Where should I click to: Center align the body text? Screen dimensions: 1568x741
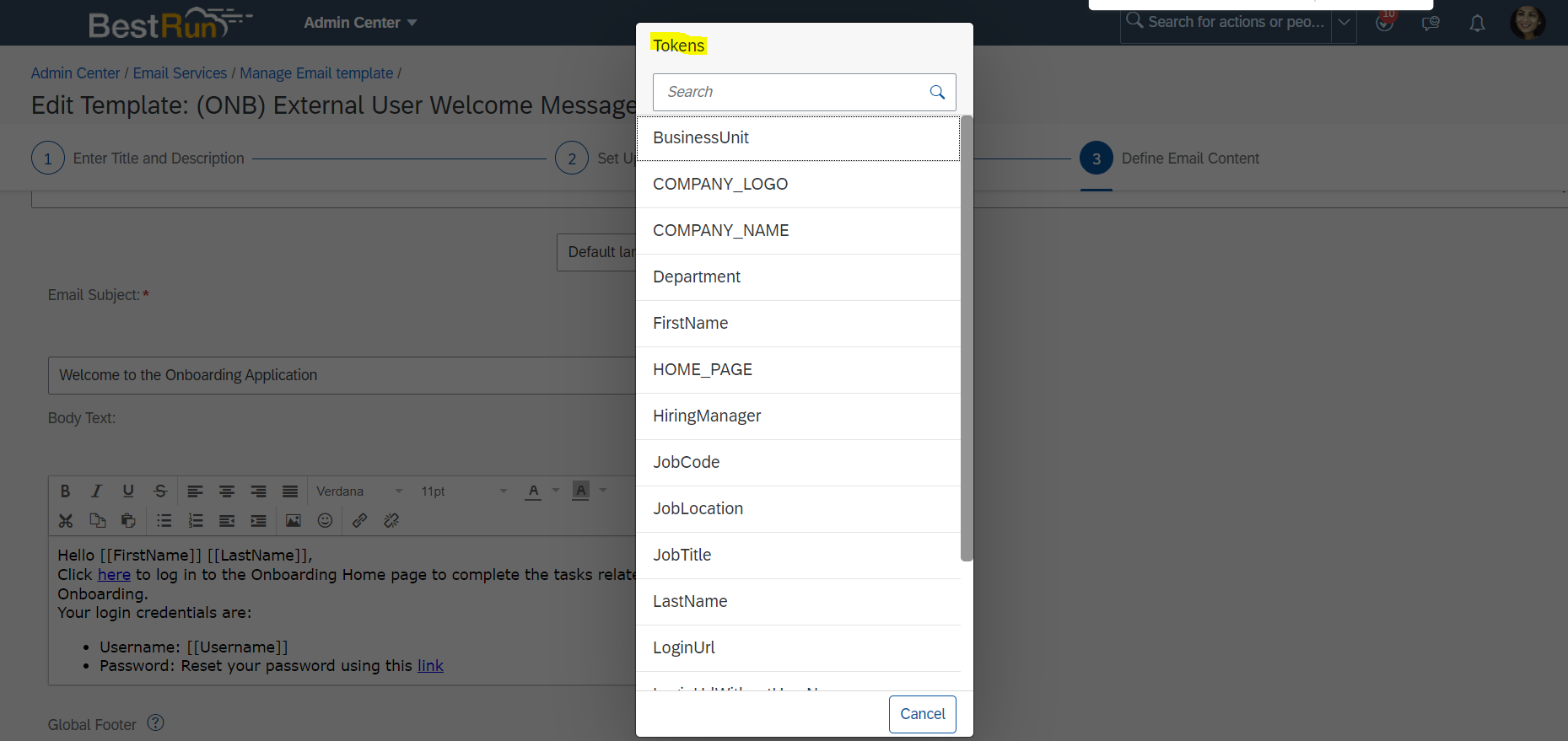[x=227, y=491]
